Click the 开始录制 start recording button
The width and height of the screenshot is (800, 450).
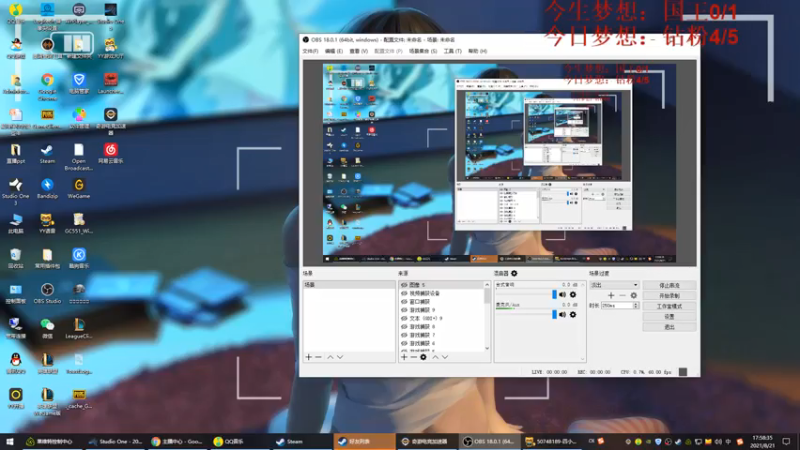669,295
